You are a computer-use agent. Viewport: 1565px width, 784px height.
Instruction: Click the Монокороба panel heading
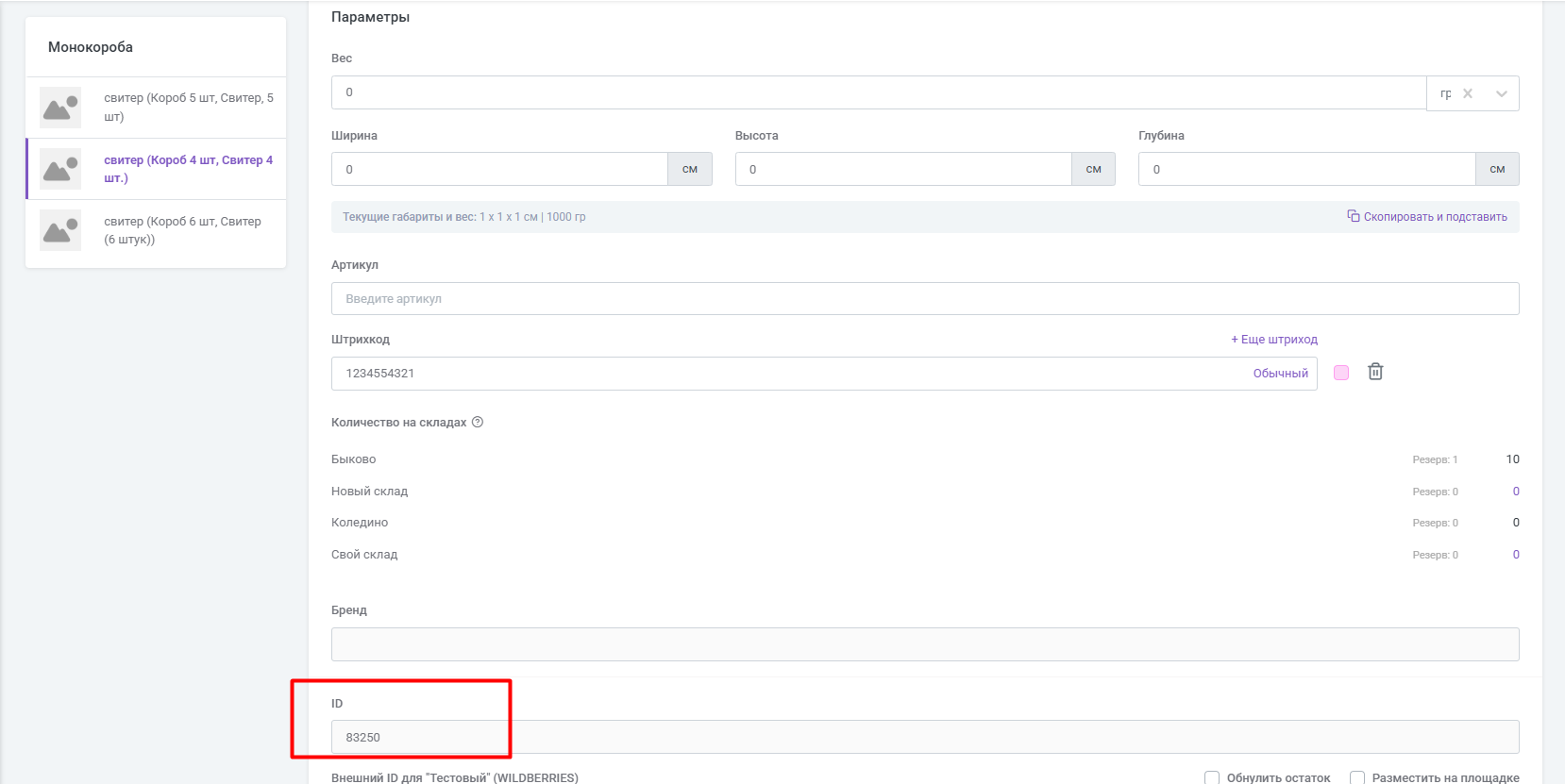(91, 47)
